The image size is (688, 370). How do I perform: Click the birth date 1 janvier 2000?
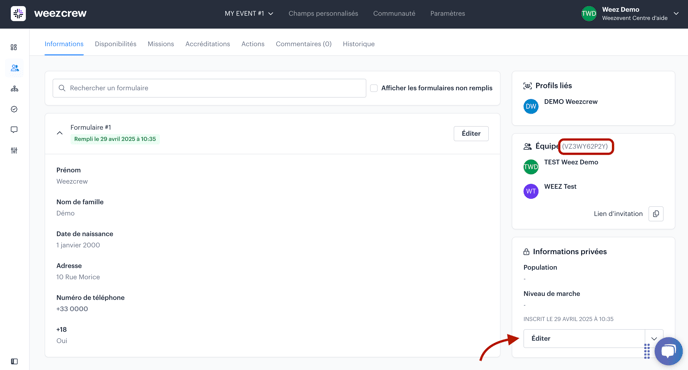pyautogui.click(x=78, y=245)
